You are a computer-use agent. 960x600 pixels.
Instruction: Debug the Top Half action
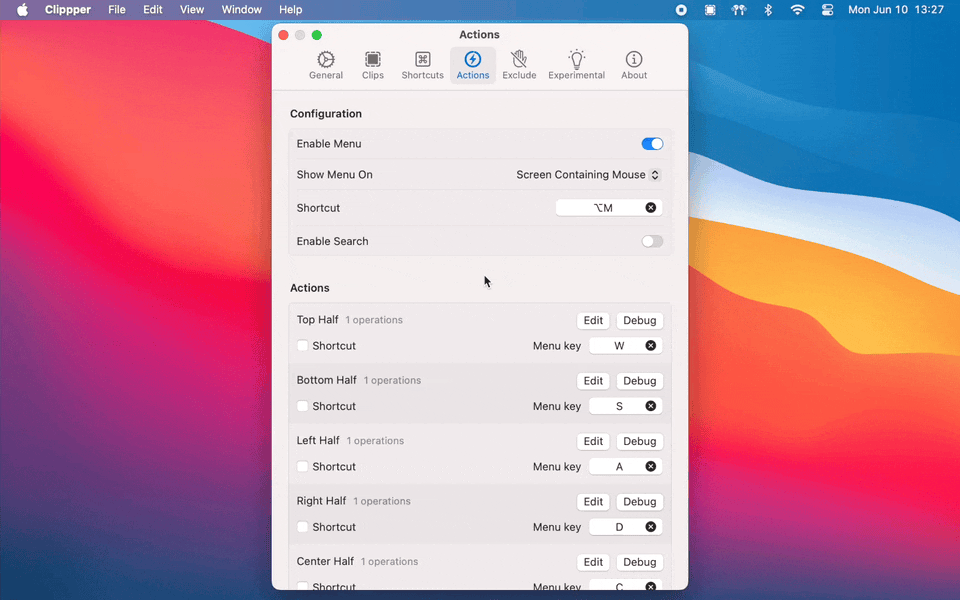click(x=639, y=320)
